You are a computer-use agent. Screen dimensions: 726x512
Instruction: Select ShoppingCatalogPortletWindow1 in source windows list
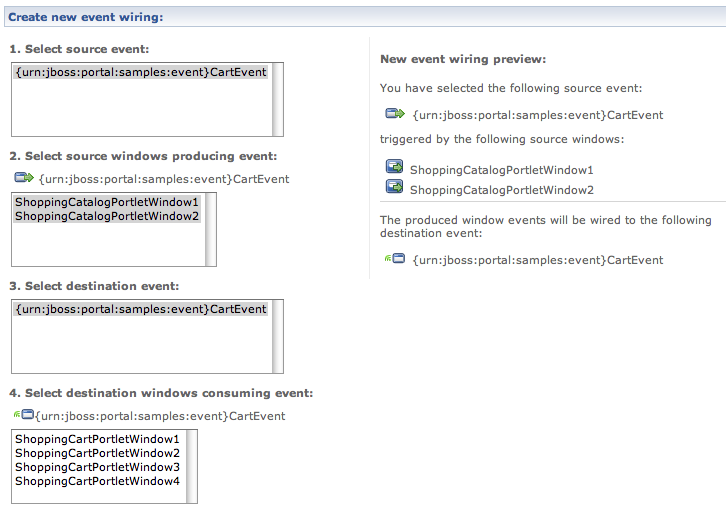click(107, 202)
